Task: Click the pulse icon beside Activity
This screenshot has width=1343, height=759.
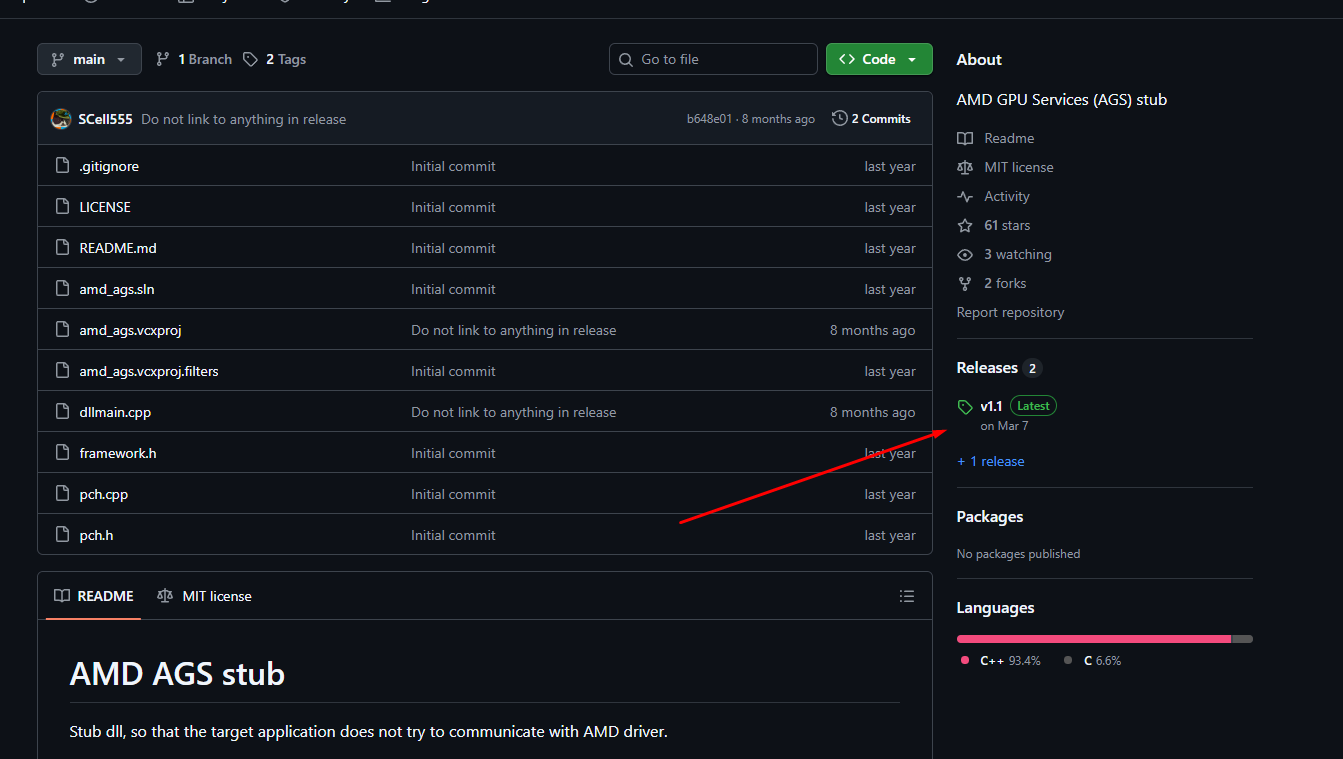Action: [965, 196]
